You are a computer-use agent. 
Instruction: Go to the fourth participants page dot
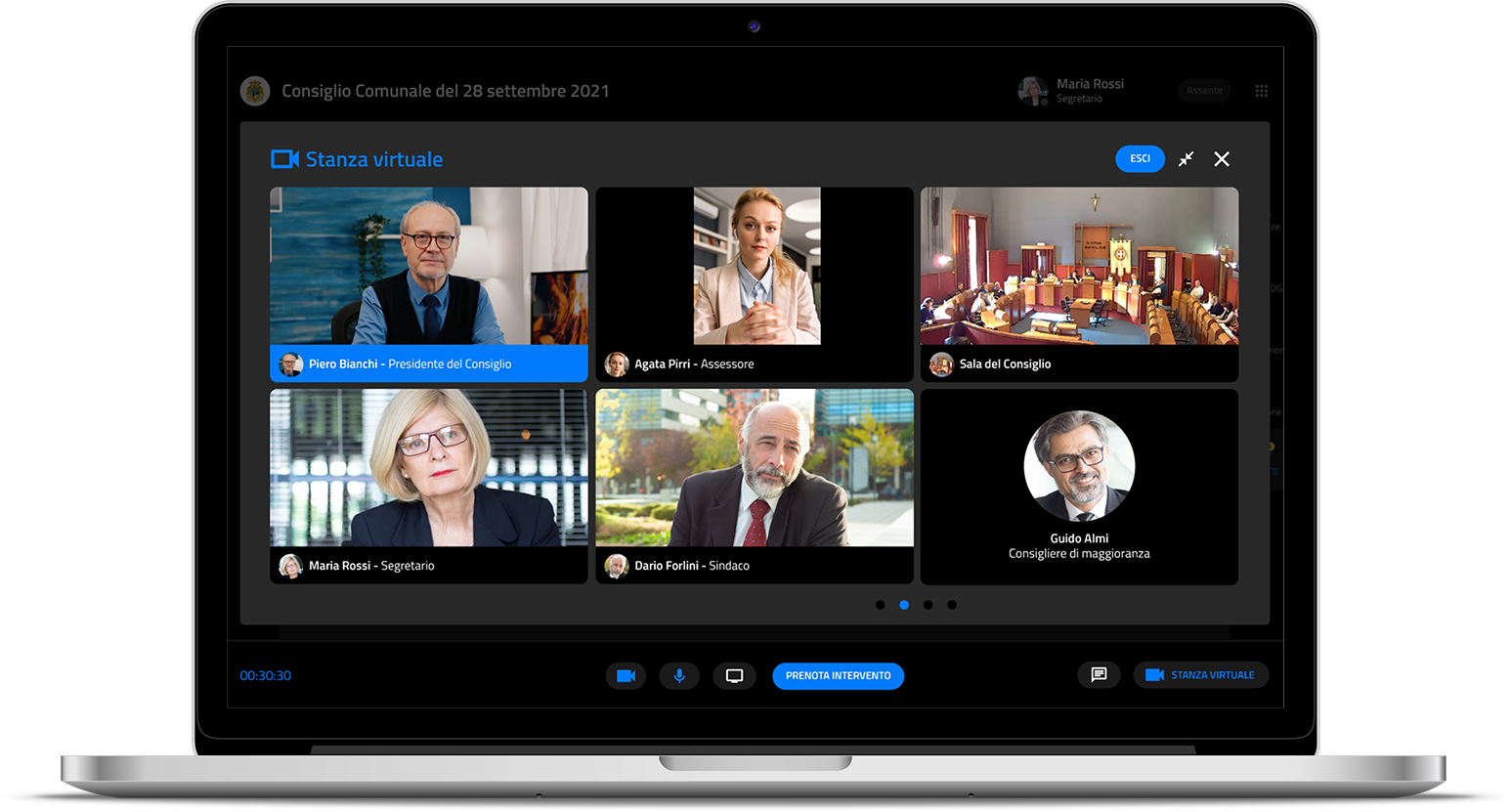(952, 605)
